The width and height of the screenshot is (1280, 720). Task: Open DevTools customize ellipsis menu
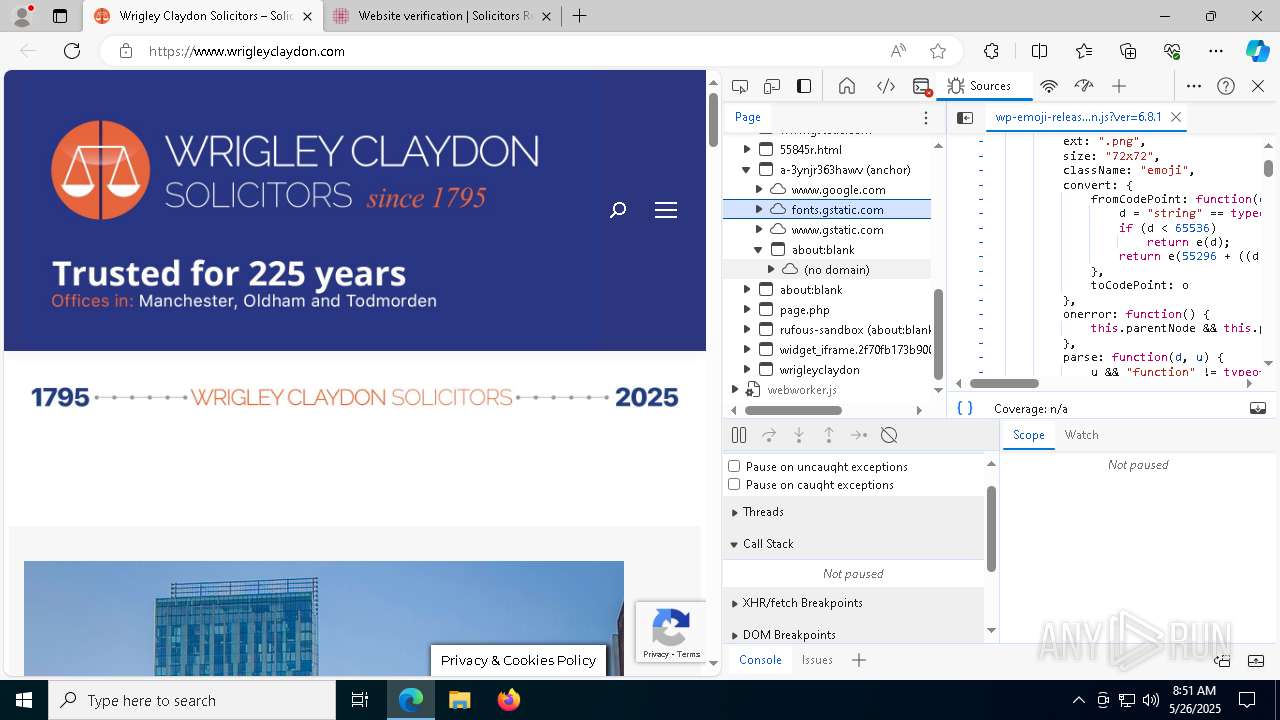pos(1194,86)
